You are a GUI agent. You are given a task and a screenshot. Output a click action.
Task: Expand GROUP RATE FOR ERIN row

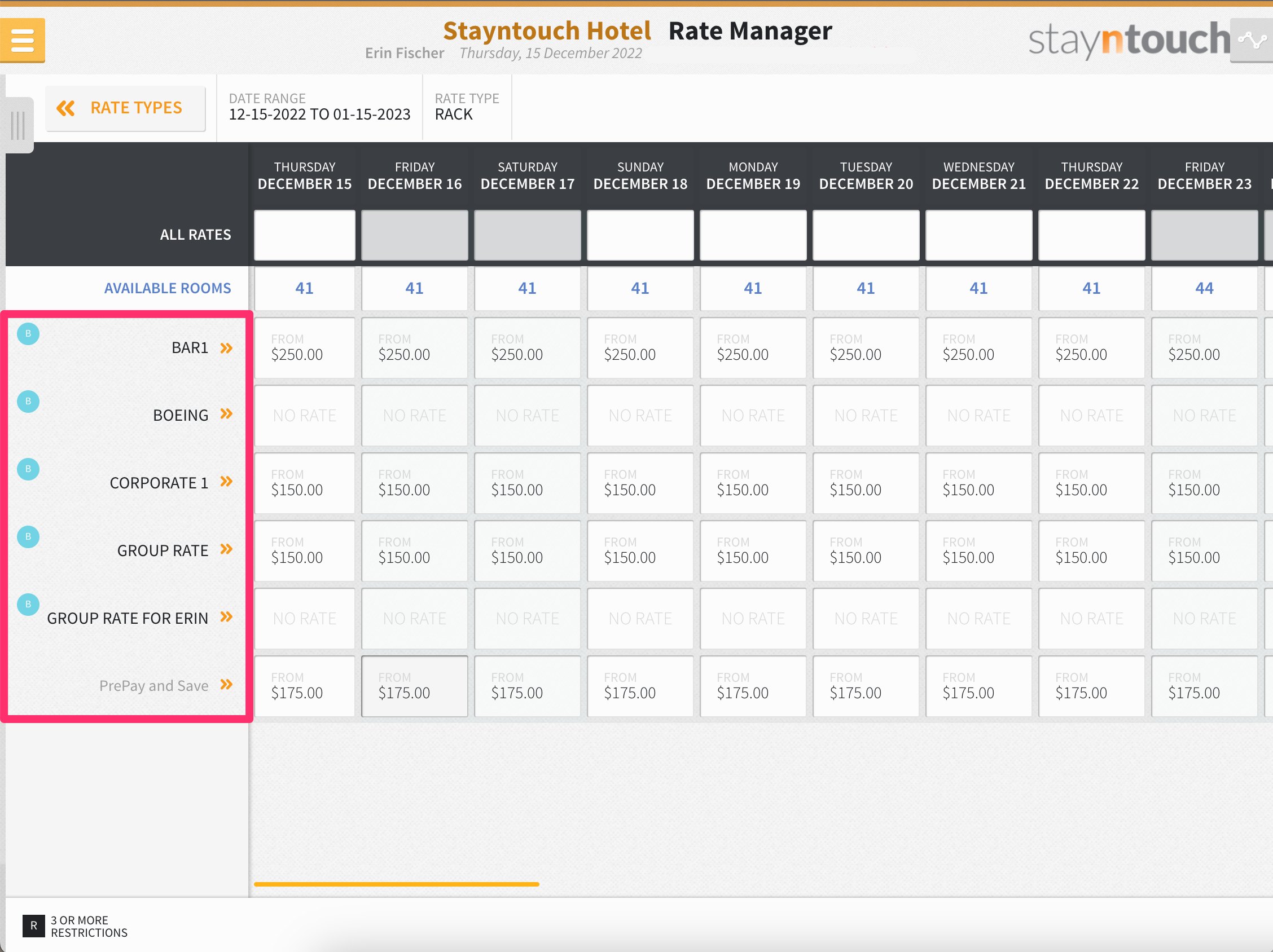(227, 617)
